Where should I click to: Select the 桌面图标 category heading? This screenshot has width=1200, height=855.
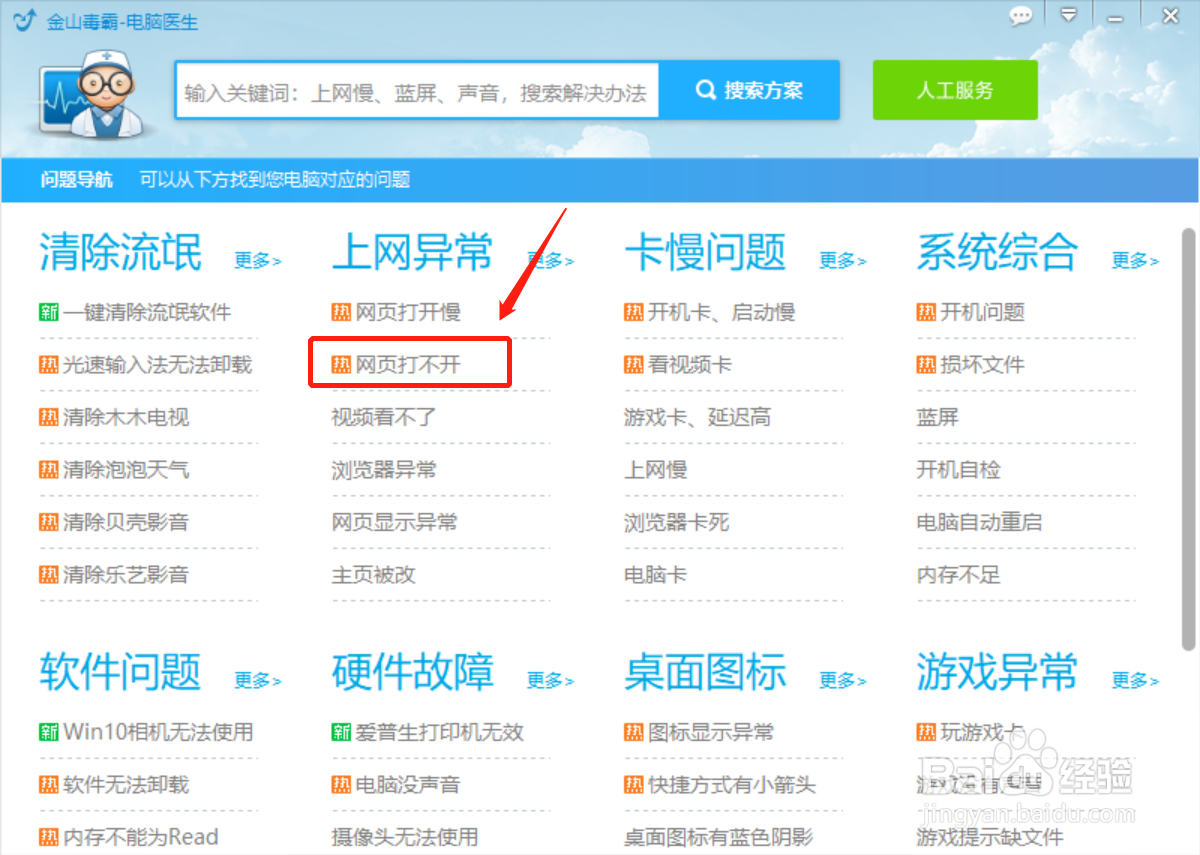[705, 673]
